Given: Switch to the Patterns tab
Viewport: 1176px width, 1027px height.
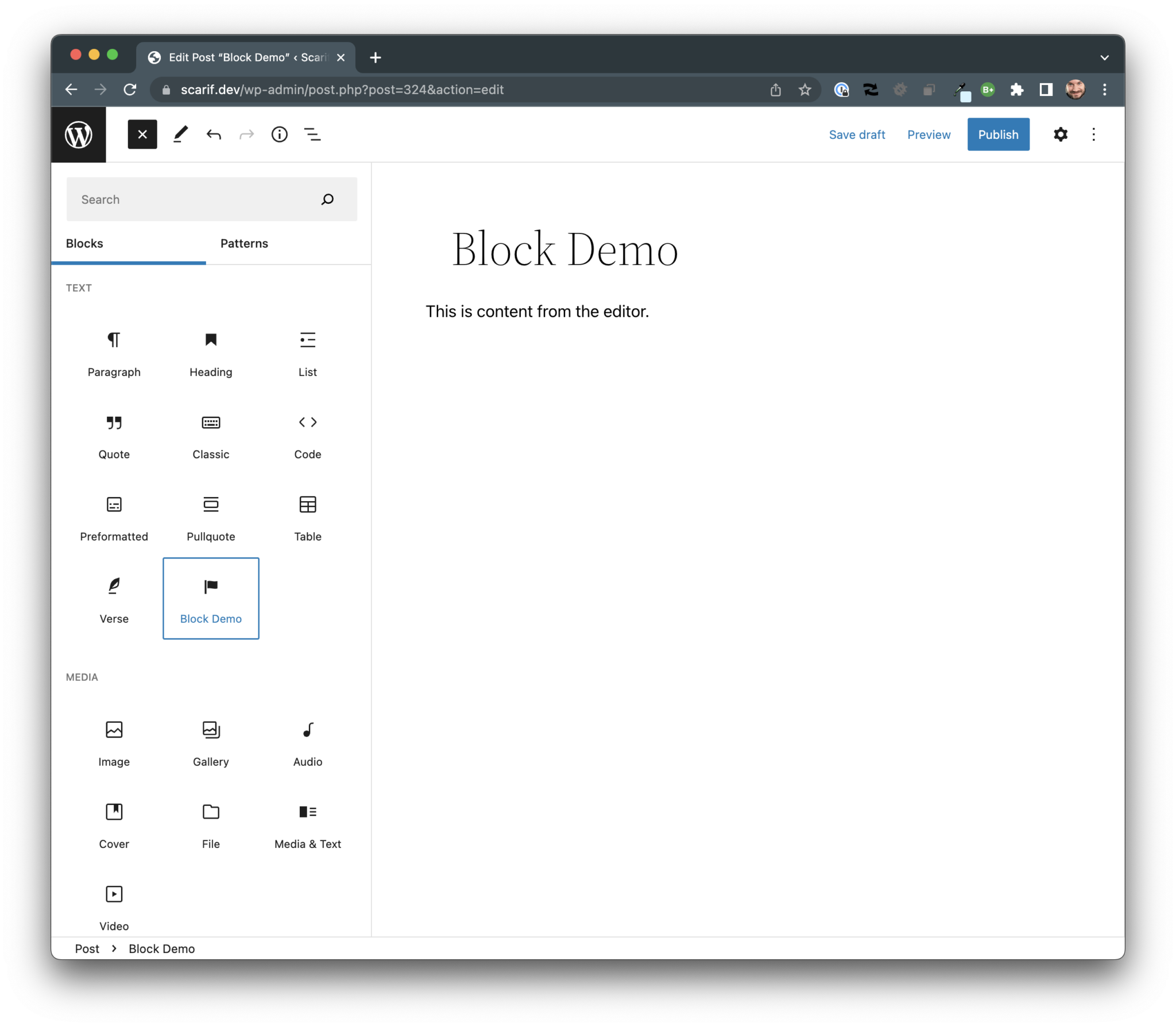Looking at the screenshot, I should click(x=243, y=243).
